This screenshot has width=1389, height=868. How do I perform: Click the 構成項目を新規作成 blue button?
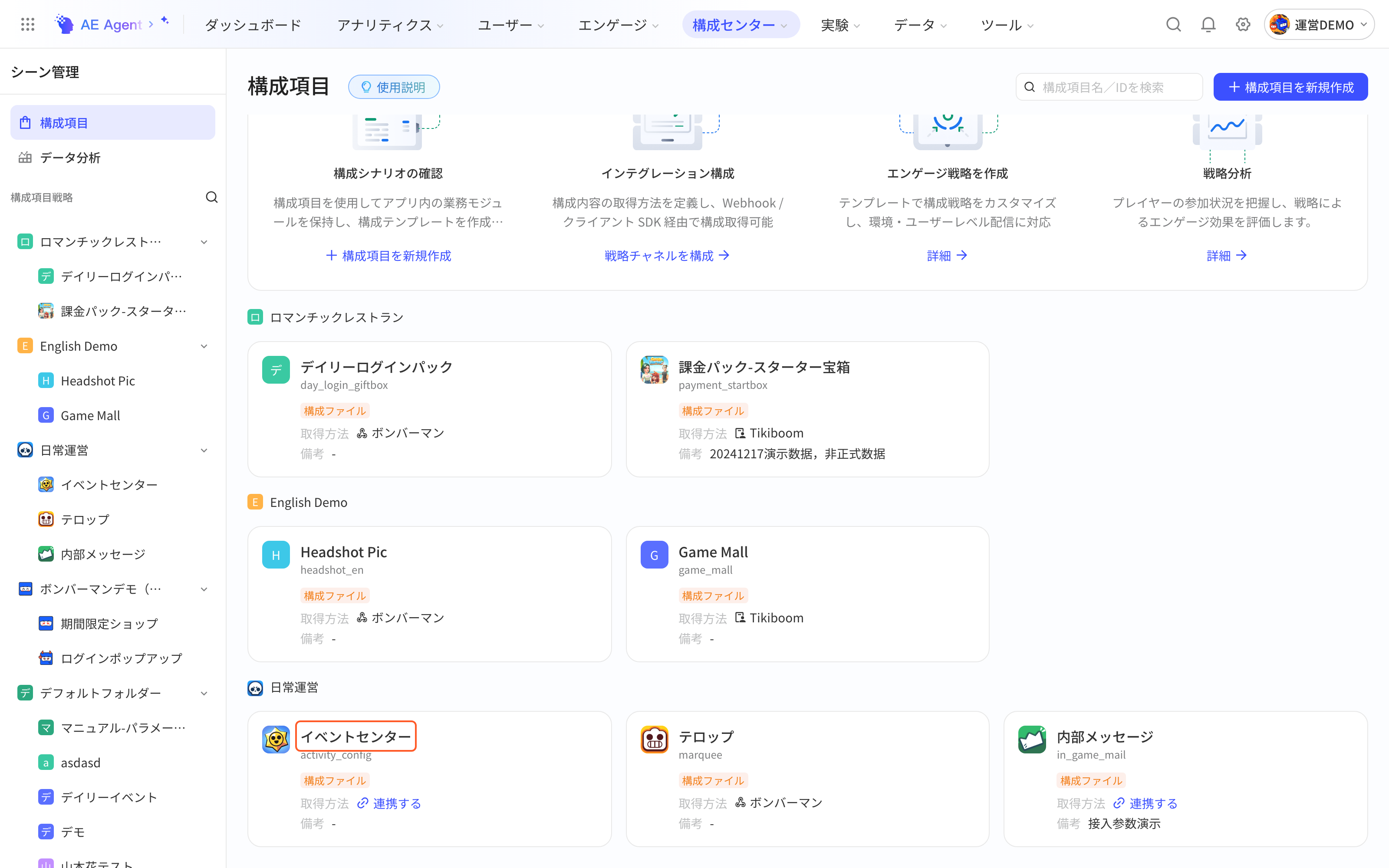pos(1290,87)
